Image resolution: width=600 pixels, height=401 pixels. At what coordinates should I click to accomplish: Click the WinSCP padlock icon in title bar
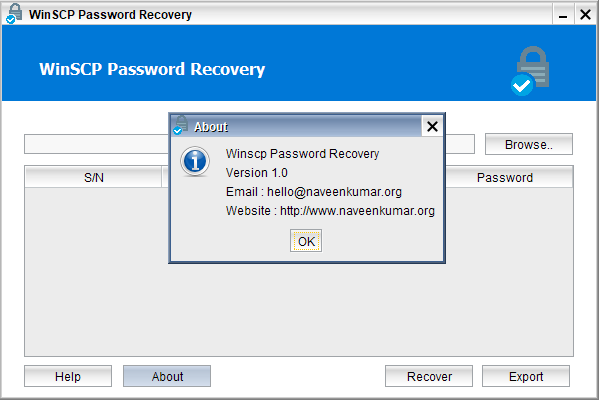point(11,15)
